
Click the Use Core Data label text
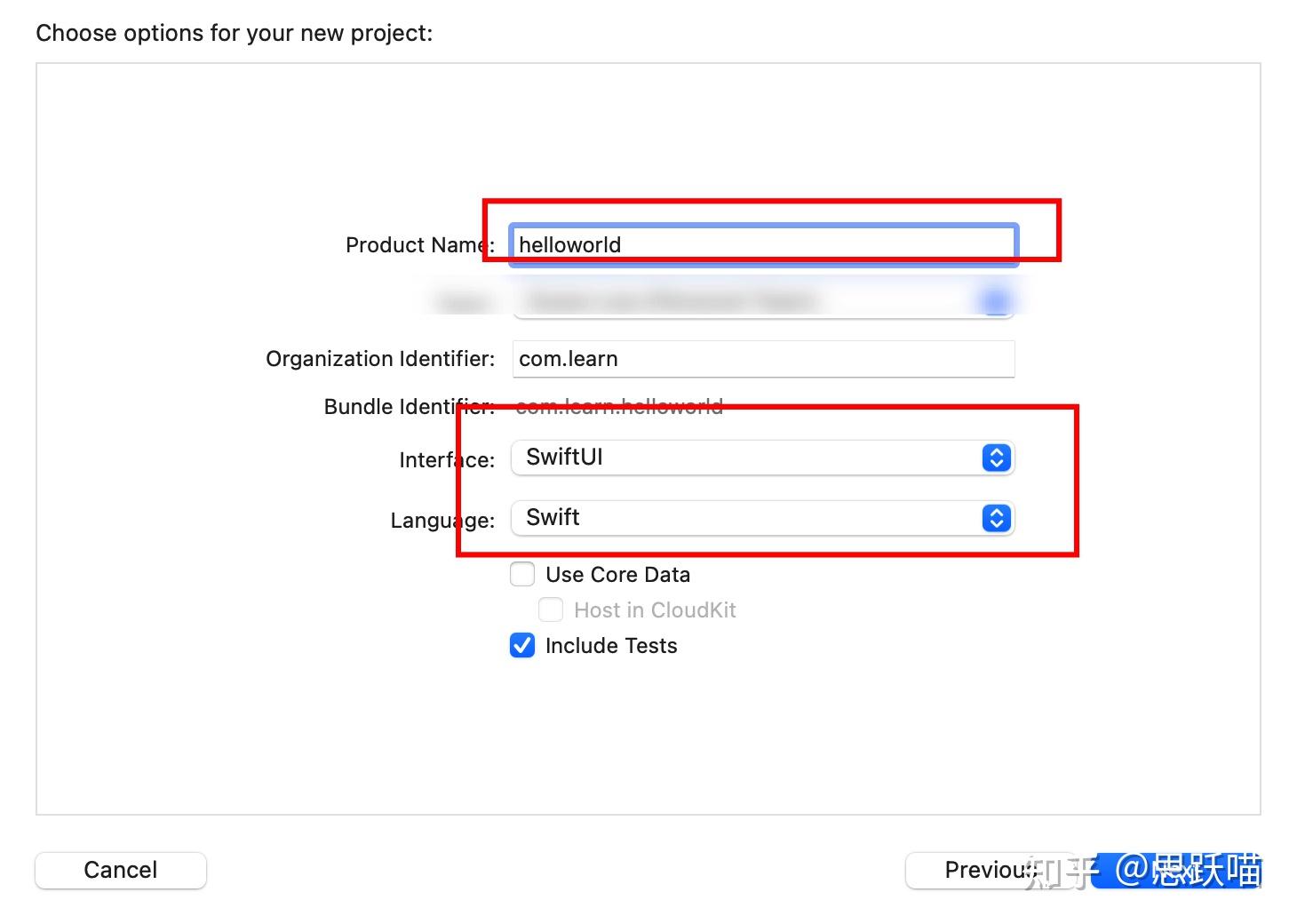point(617,575)
